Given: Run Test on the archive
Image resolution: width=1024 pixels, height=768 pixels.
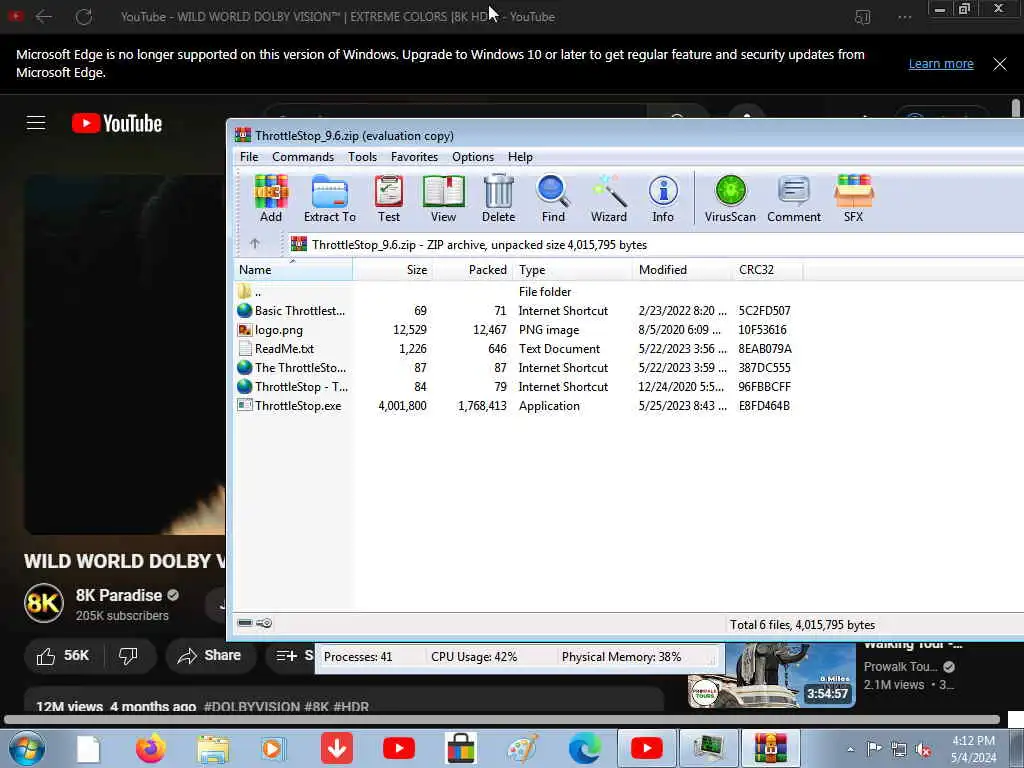Looking at the screenshot, I should [x=389, y=199].
